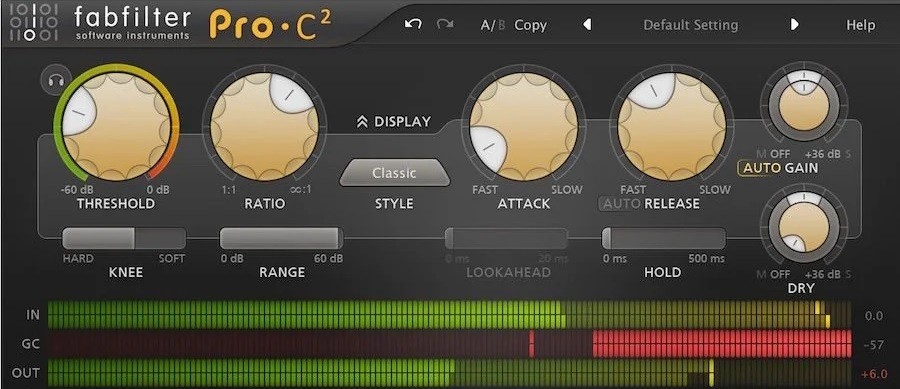This screenshot has height=389, width=900.
Task: Click the Knee slider
Action: (124, 238)
